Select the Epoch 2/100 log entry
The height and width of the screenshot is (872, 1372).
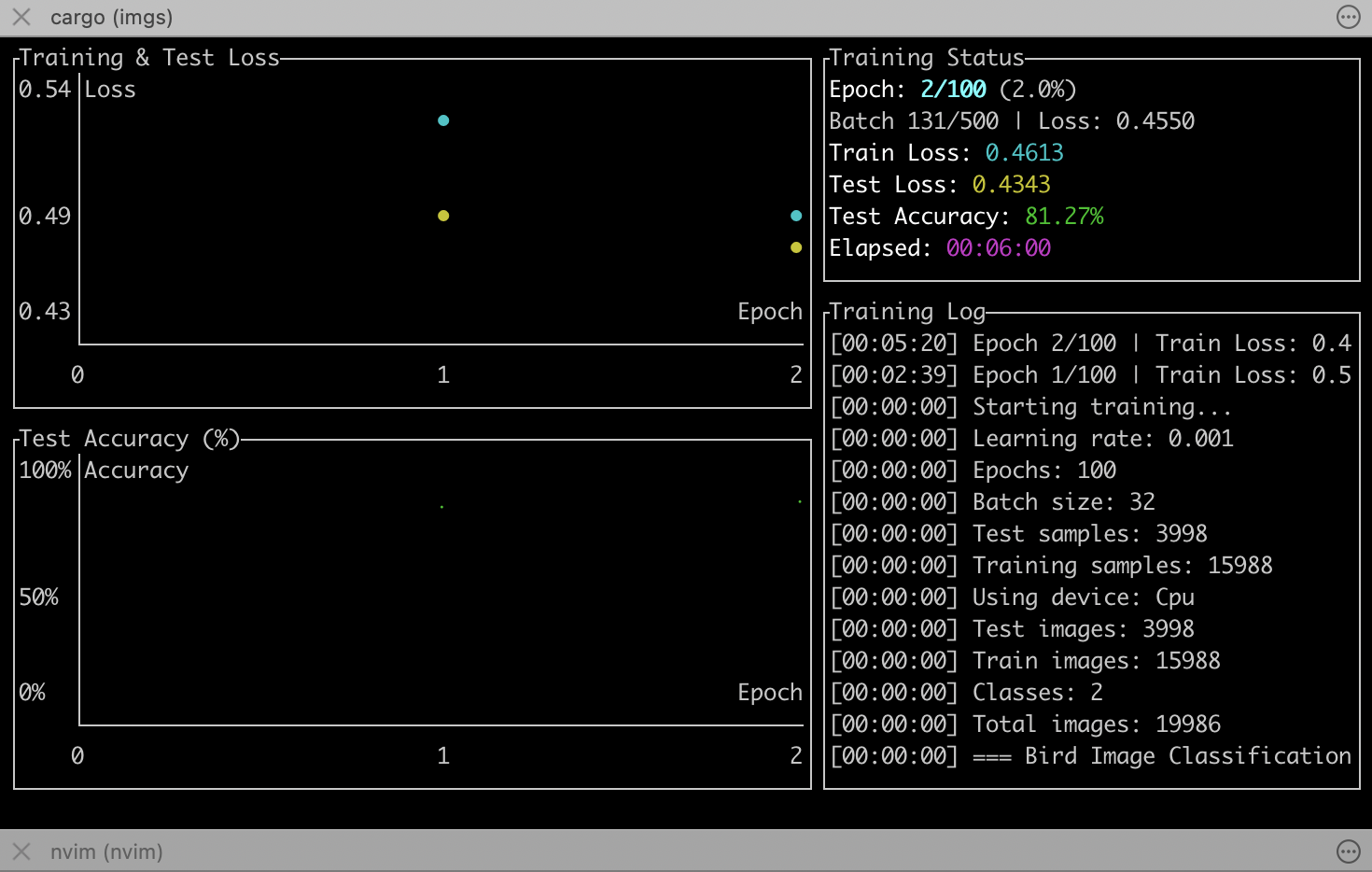(x=1090, y=344)
